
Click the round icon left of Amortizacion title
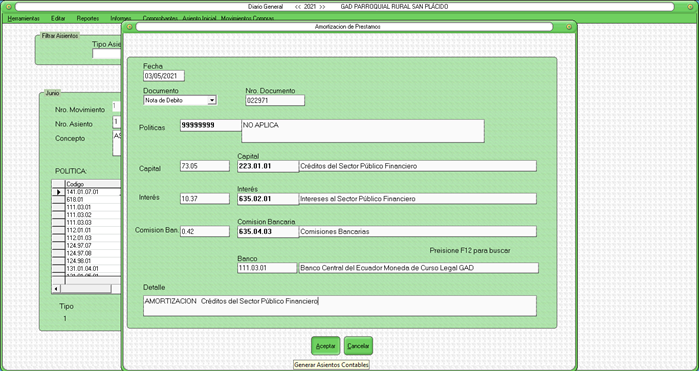(x=129, y=27)
